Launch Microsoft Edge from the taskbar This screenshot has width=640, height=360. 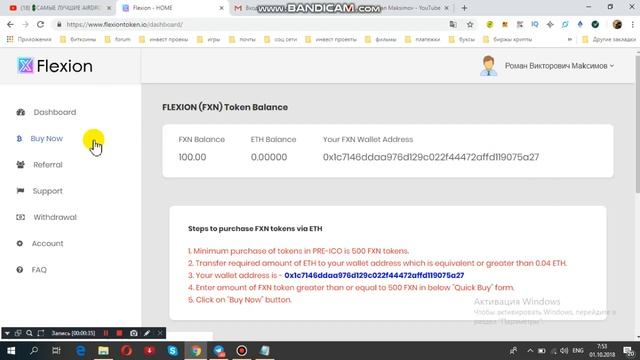click(80, 351)
